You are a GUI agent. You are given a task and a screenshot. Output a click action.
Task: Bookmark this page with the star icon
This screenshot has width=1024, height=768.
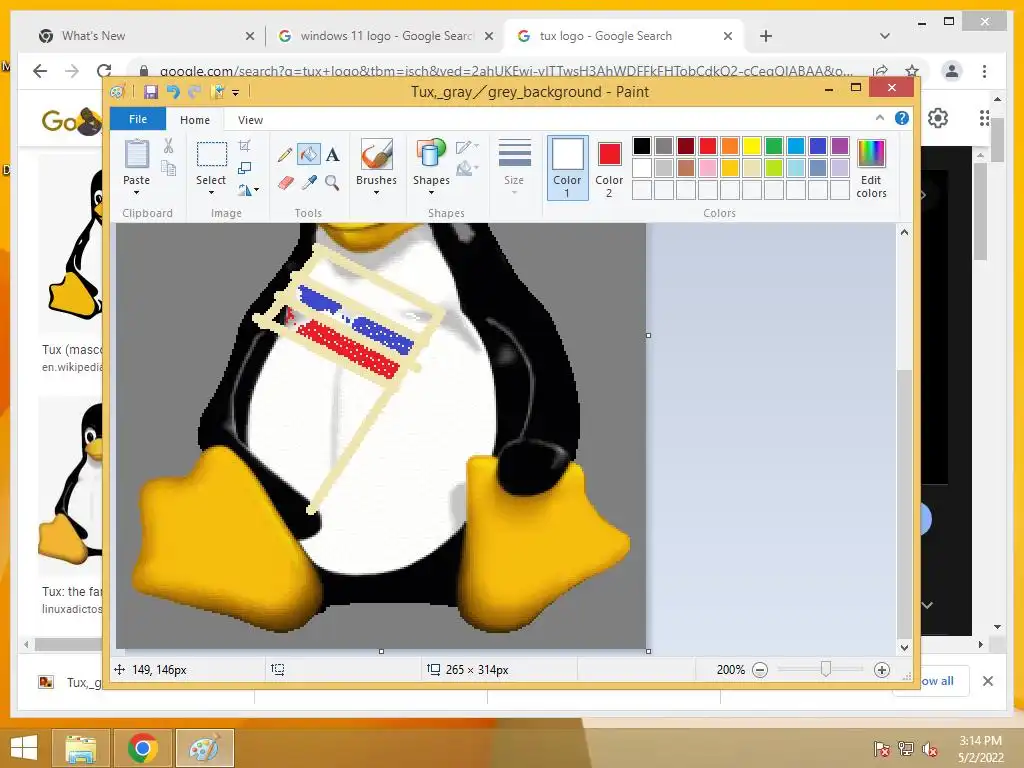point(912,71)
